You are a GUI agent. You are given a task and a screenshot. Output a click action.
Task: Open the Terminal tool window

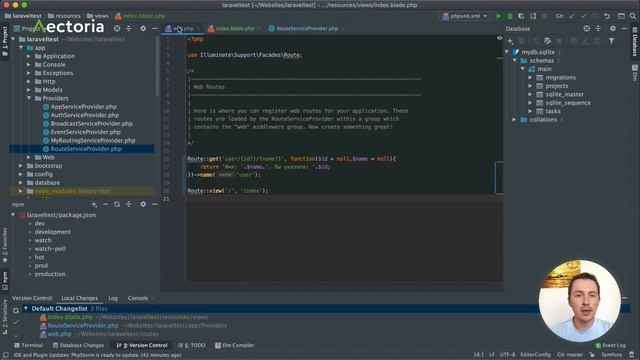28,345
